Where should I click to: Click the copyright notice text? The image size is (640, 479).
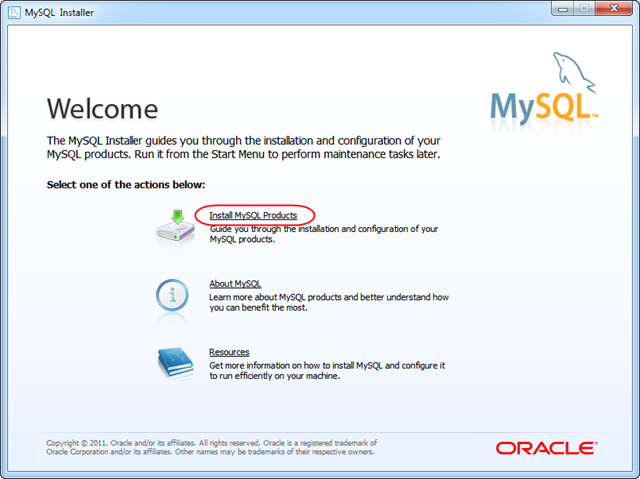[x=211, y=447]
